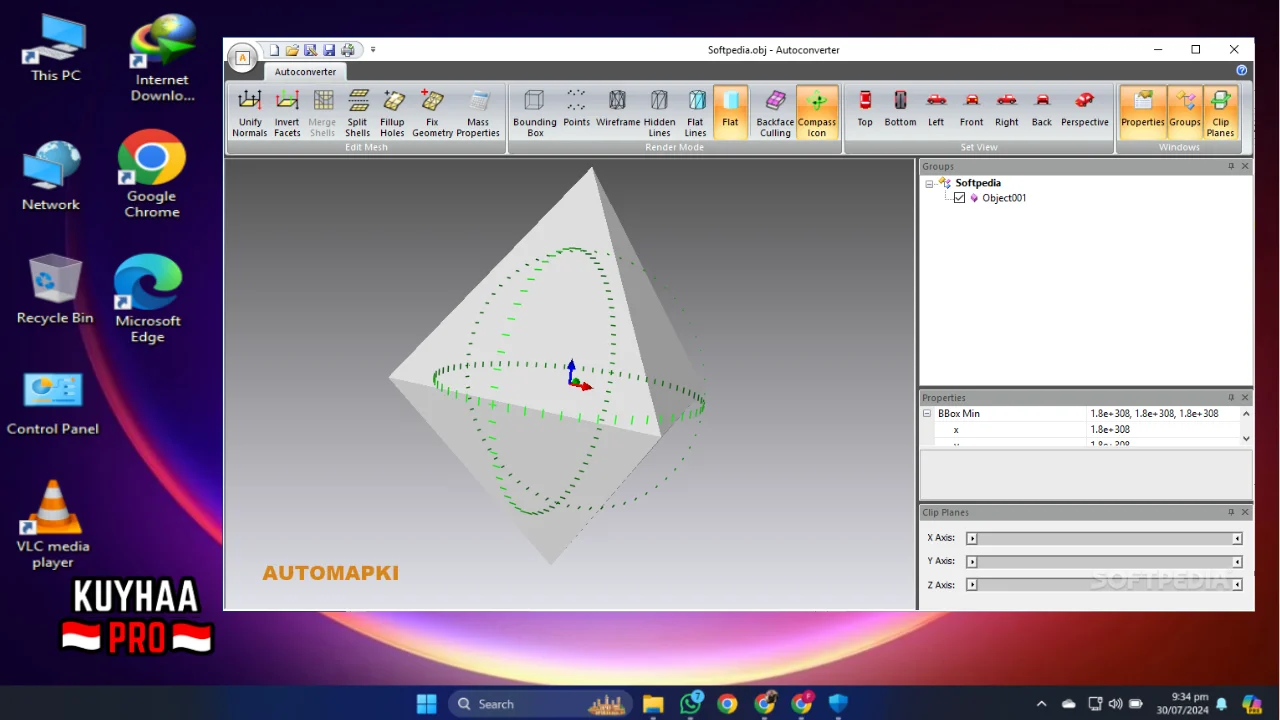Toggle the Flat render mode button

click(730, 112)
